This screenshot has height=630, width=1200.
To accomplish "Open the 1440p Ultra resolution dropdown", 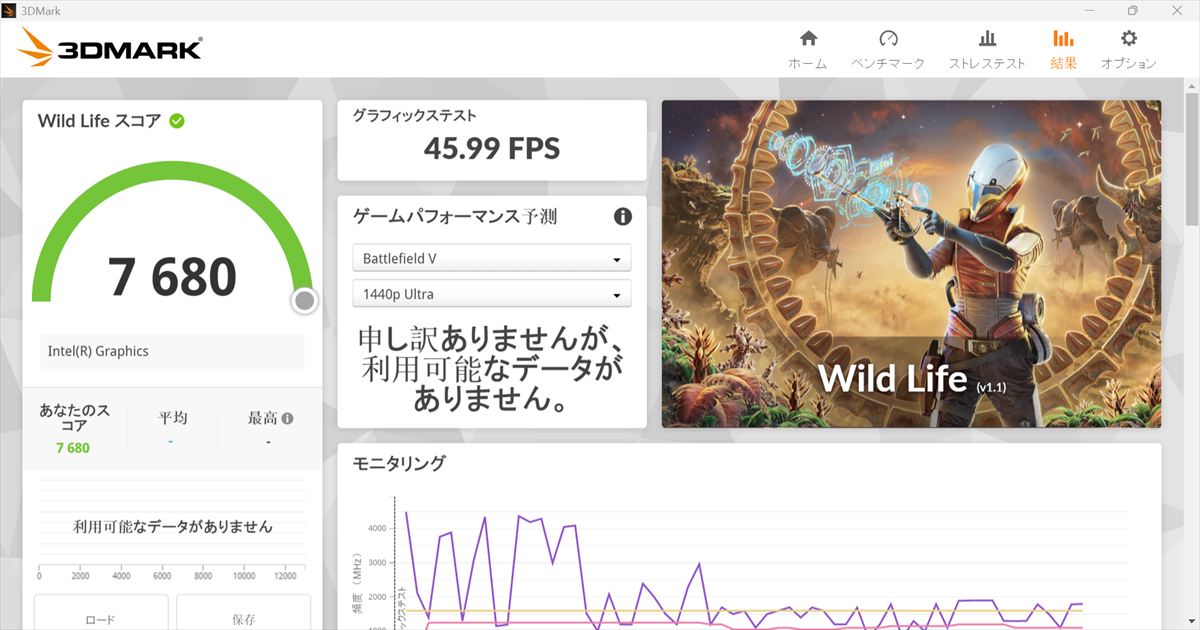I will [x=492, y=294].
